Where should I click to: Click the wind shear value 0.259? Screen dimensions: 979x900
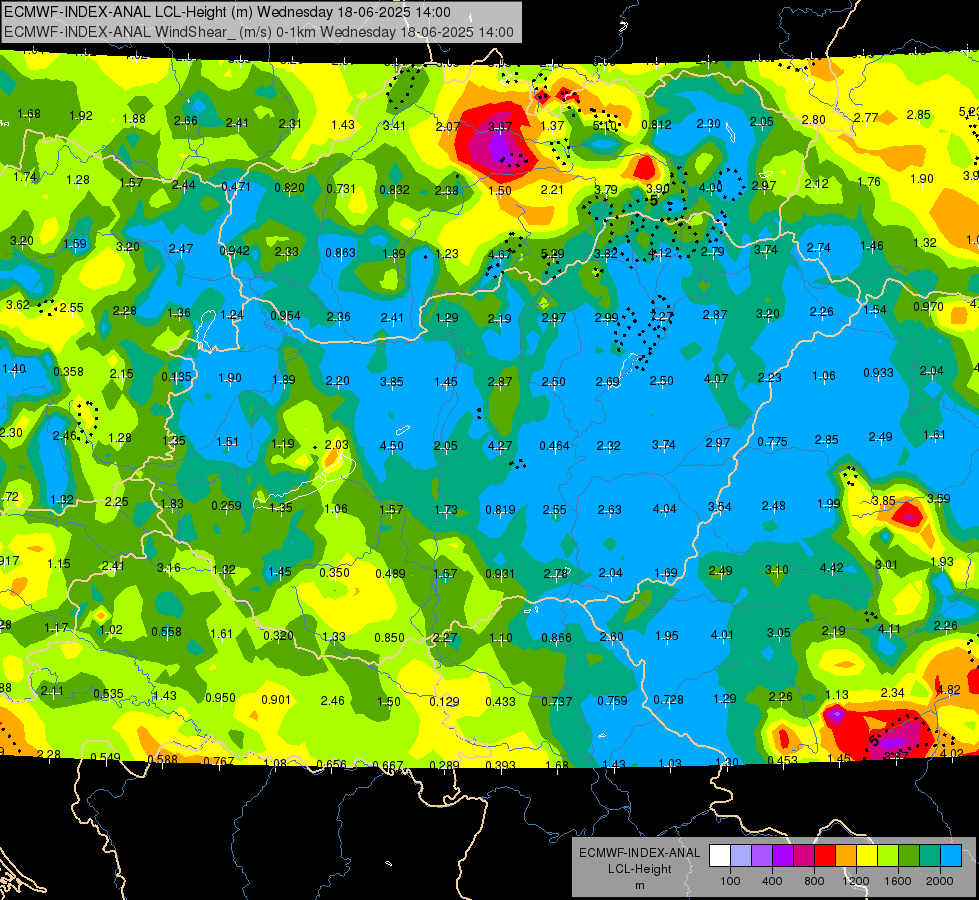226,505
